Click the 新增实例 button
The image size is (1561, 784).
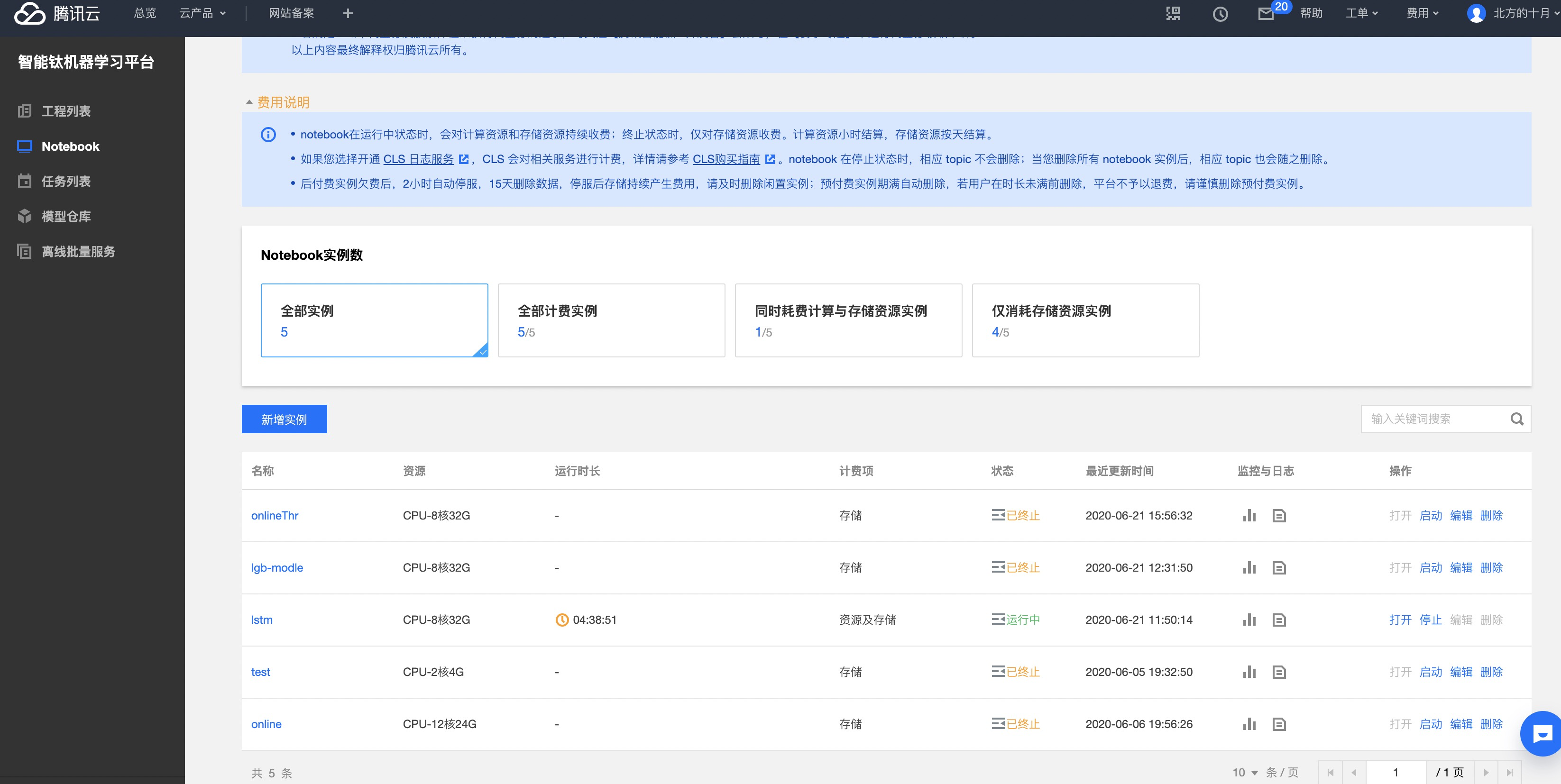click(284, 419)
